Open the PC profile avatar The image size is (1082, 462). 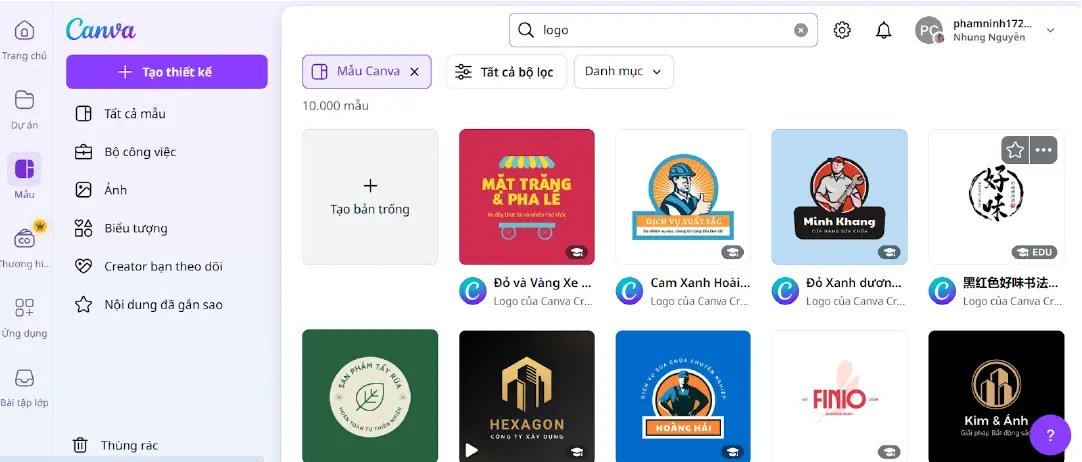tap(929, 30)
